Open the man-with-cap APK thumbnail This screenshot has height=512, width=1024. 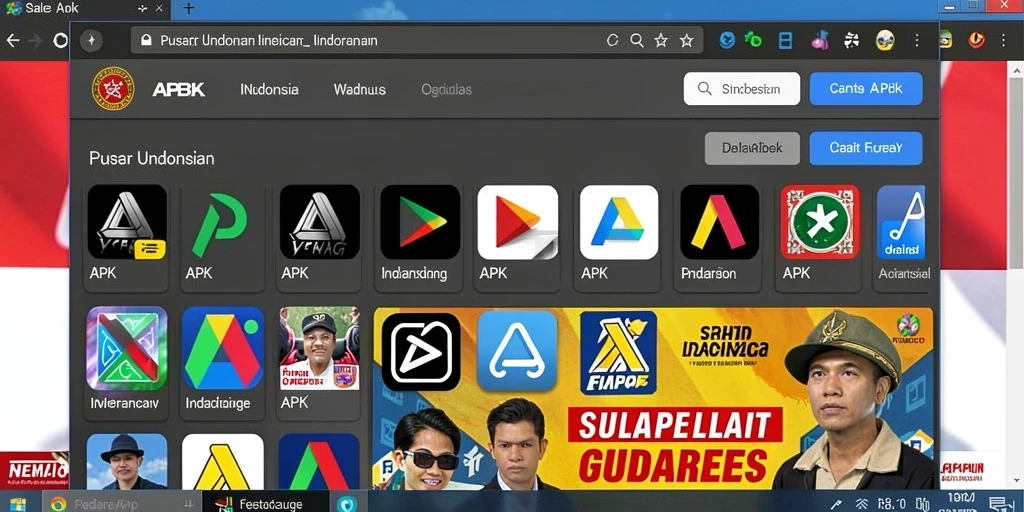coord(319,348)
